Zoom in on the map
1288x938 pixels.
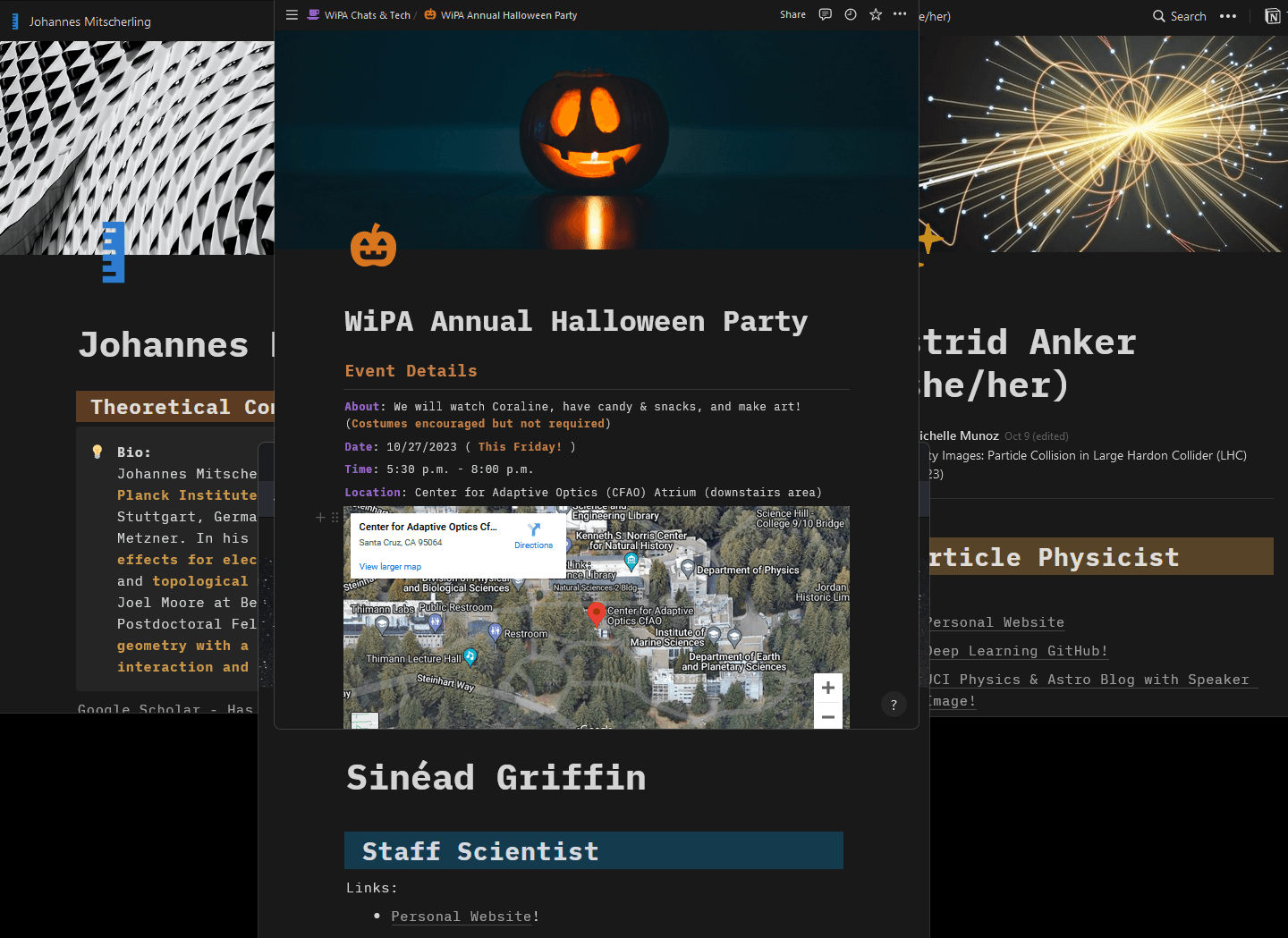pos(828,688)
